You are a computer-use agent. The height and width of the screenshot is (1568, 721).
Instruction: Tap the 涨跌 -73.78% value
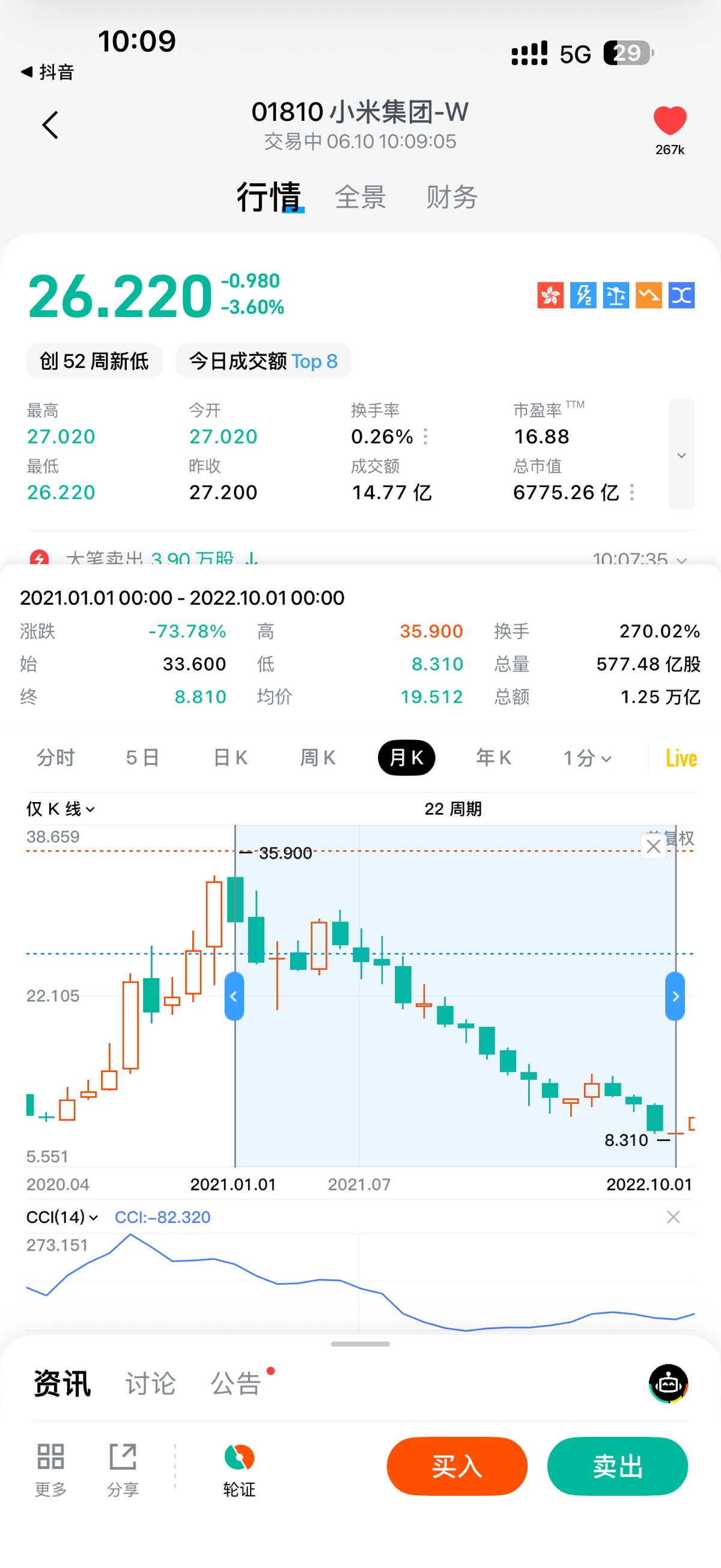(x=187, y=631)
